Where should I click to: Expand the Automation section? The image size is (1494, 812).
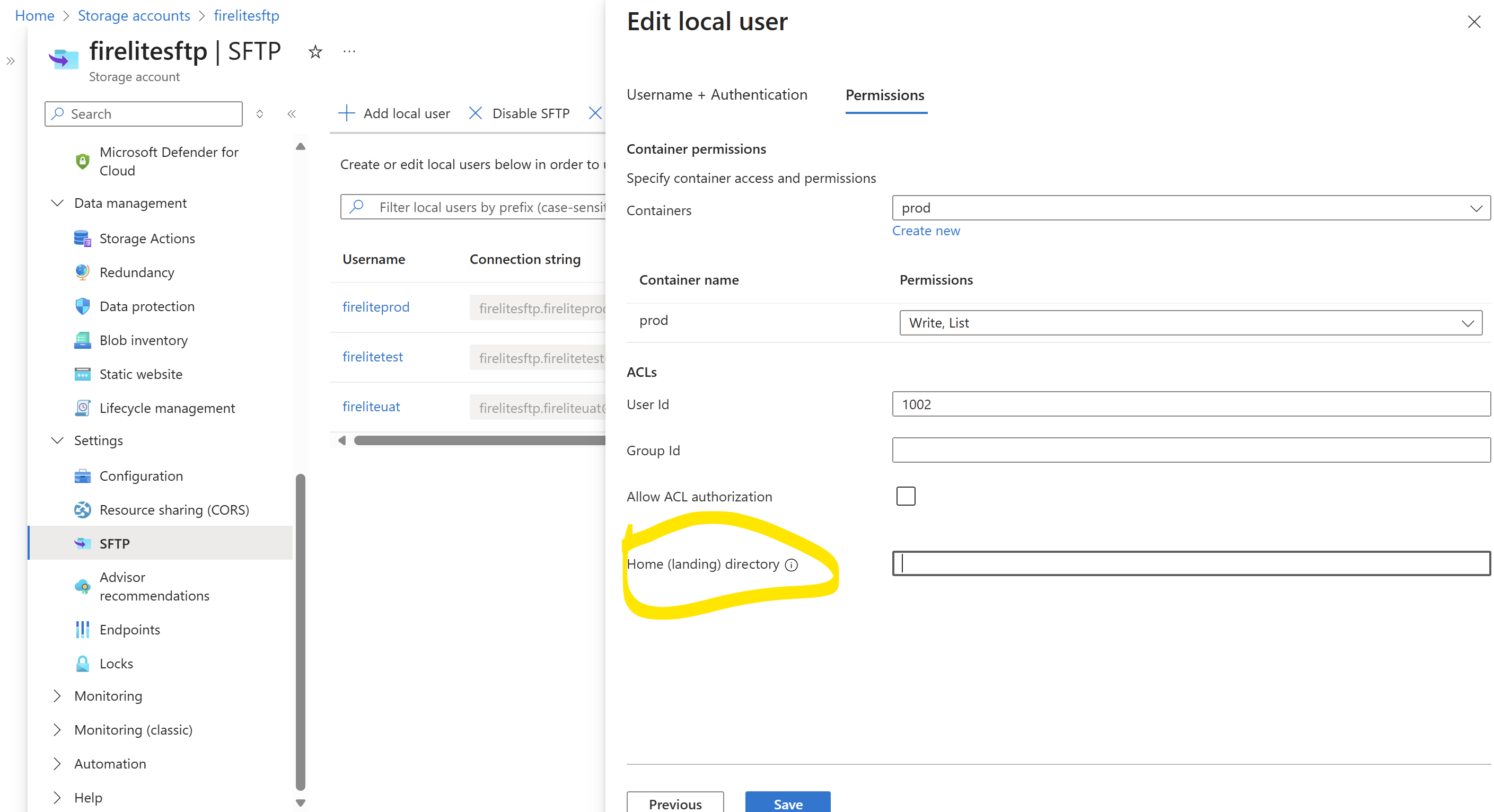click(x=57, y=763)
